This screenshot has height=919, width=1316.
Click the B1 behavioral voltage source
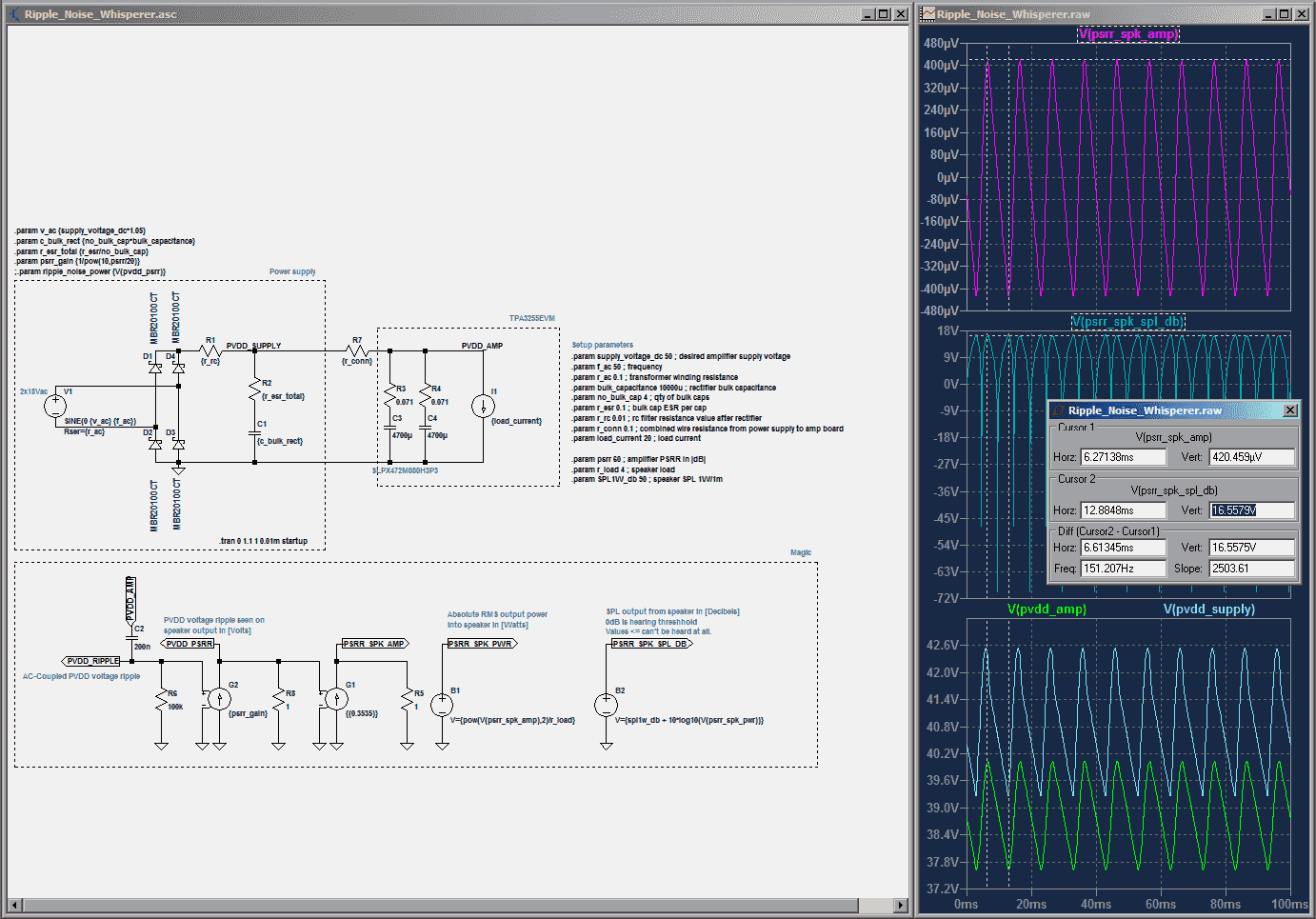441,705
